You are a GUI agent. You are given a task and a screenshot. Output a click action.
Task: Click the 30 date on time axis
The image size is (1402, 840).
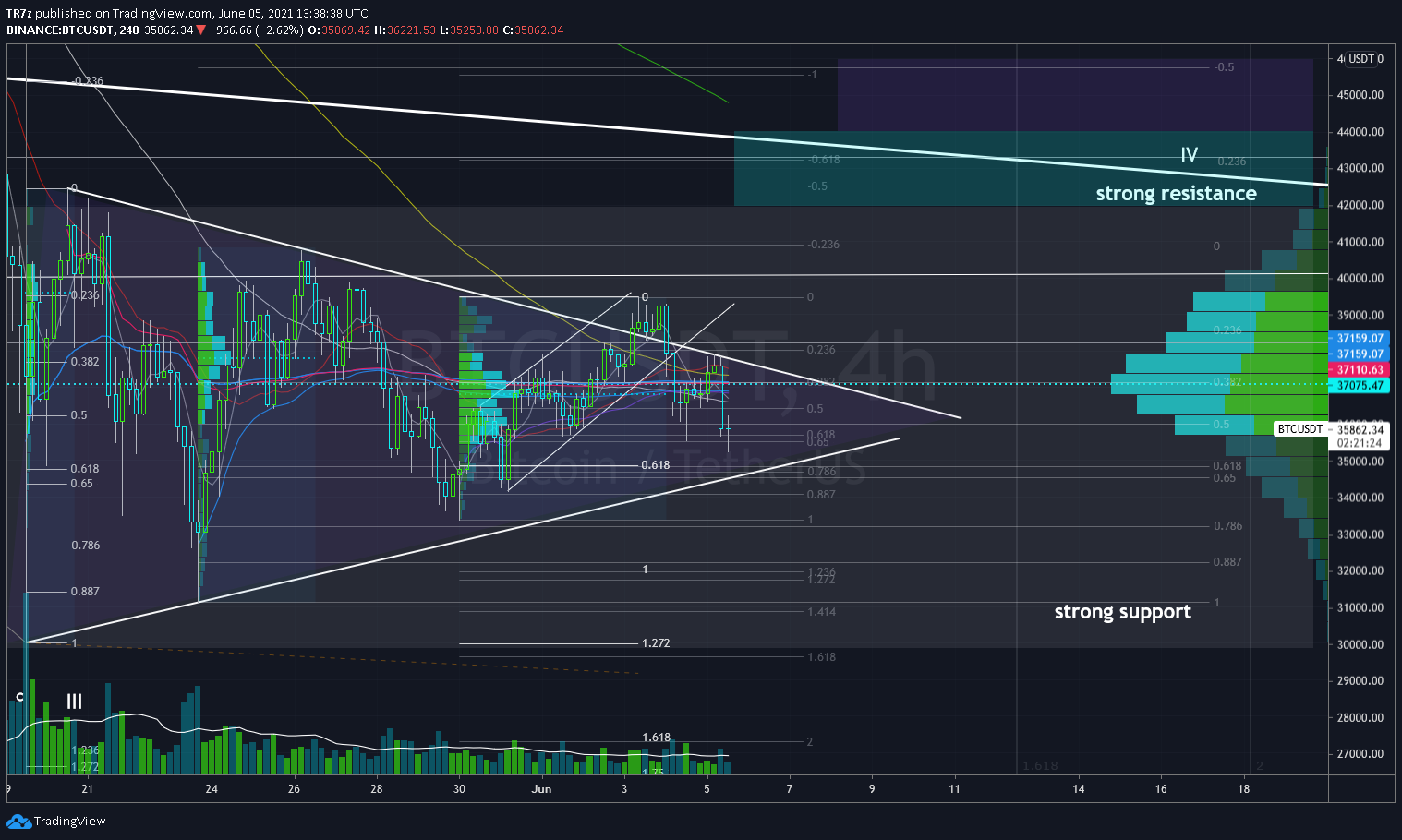point(460,788)
